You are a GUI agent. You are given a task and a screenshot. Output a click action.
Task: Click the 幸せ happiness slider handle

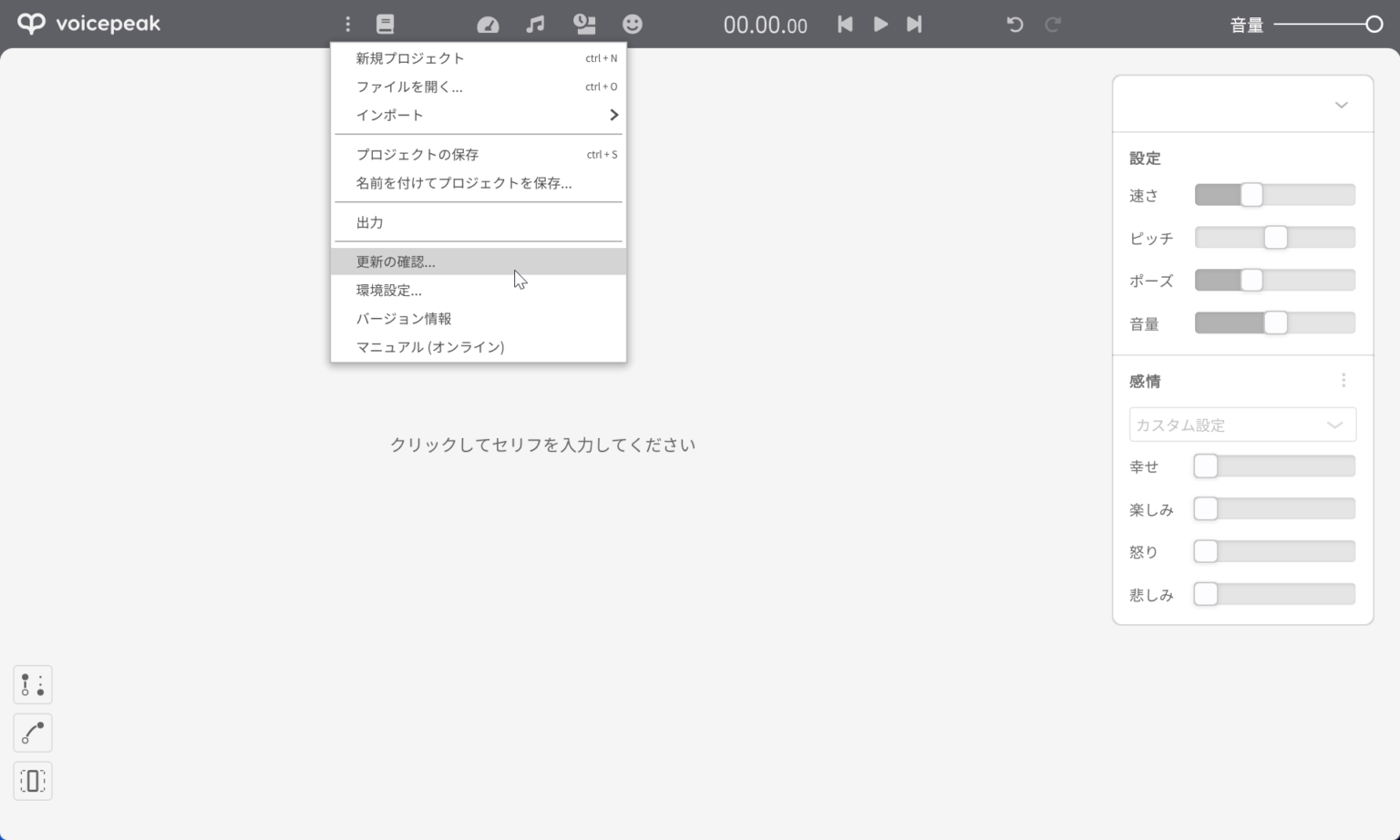[1206, 466]
